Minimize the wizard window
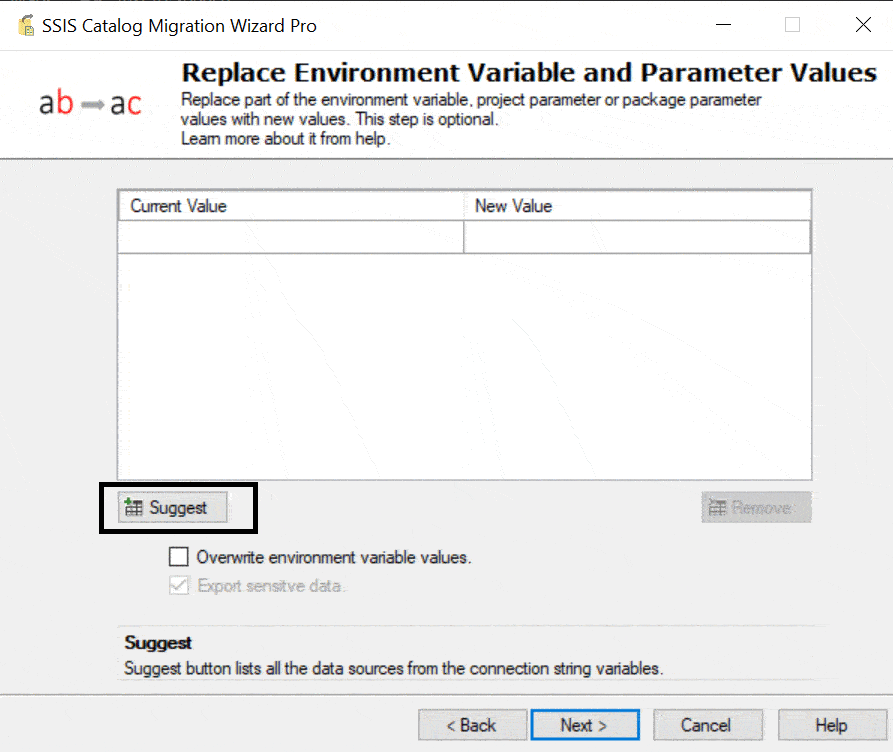 pyautogui.click(x=723, y=24)
